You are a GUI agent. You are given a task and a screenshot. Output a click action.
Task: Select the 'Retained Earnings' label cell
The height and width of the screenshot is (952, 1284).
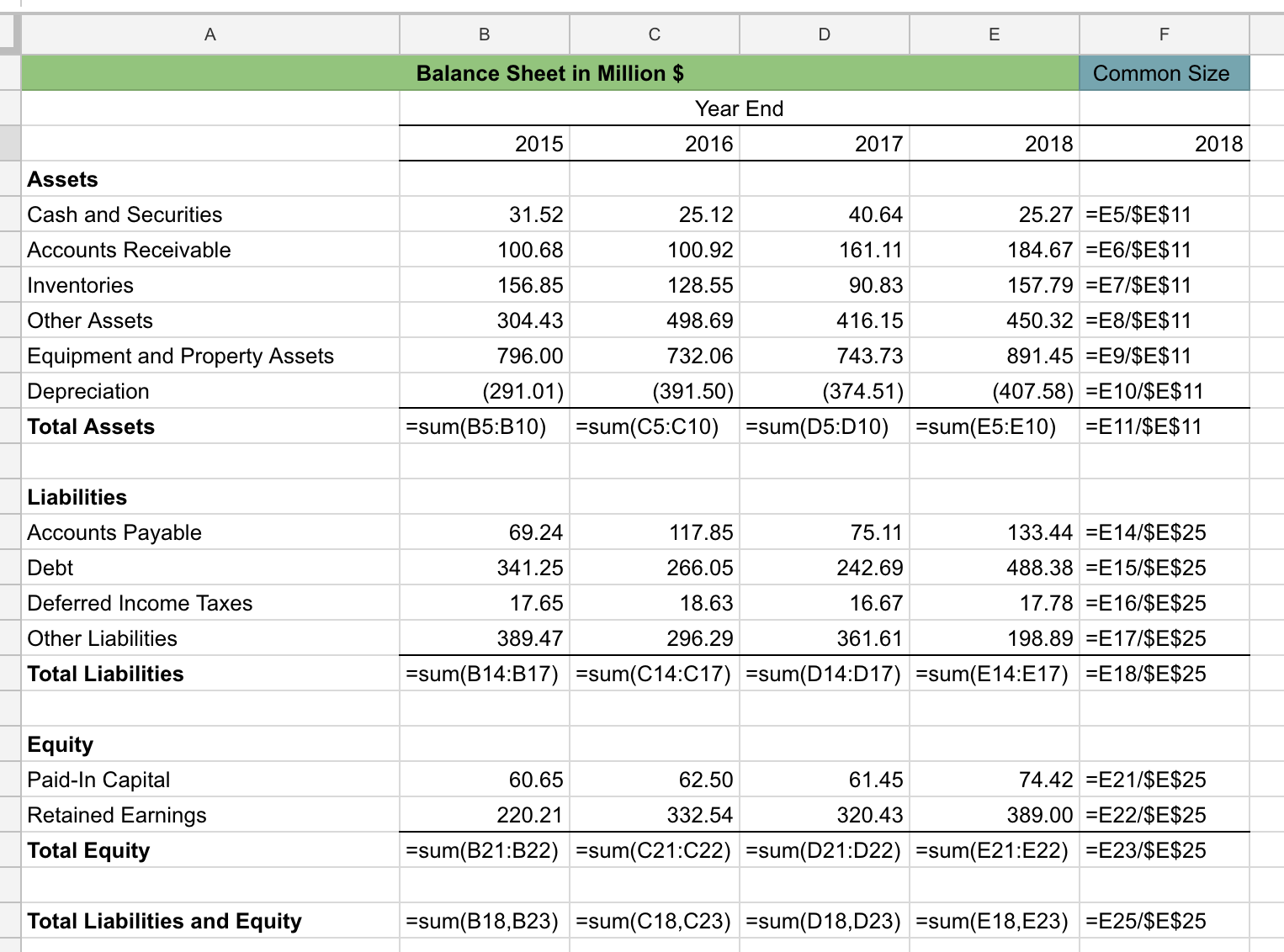pyautogui.click(x=210, y=815)
